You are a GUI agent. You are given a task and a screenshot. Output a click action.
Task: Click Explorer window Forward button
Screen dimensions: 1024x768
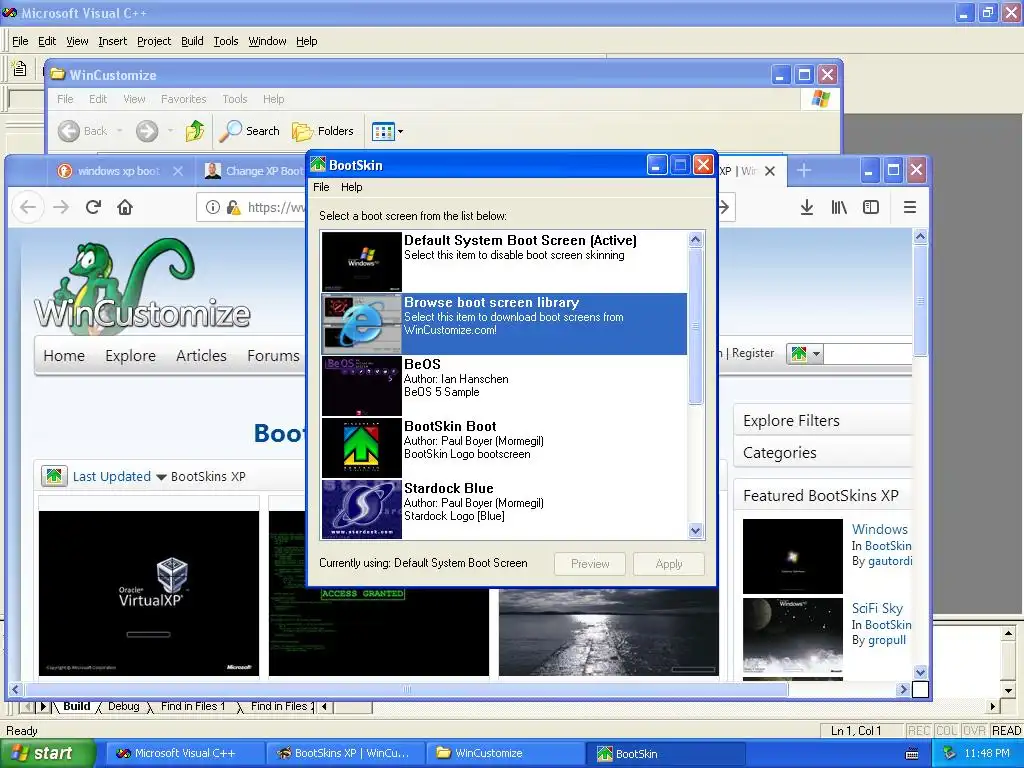[x=147, y=131]
